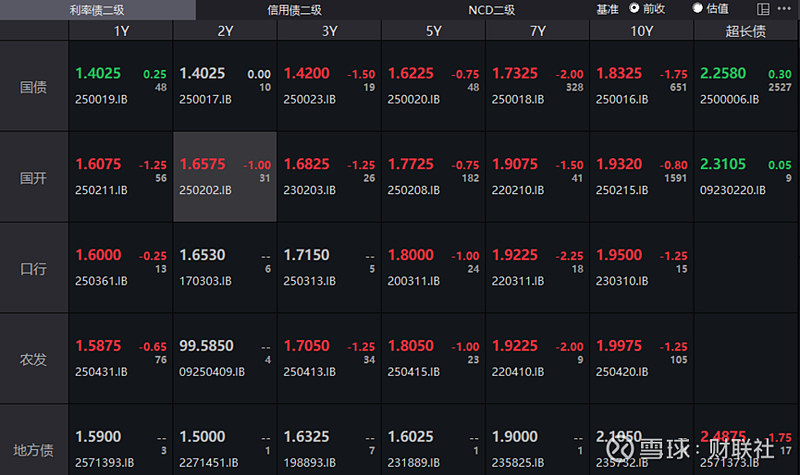Open bond 250019.IB quote cell
Image resolution: width=800 pixels, height=475 pixels.
[121, 86]
